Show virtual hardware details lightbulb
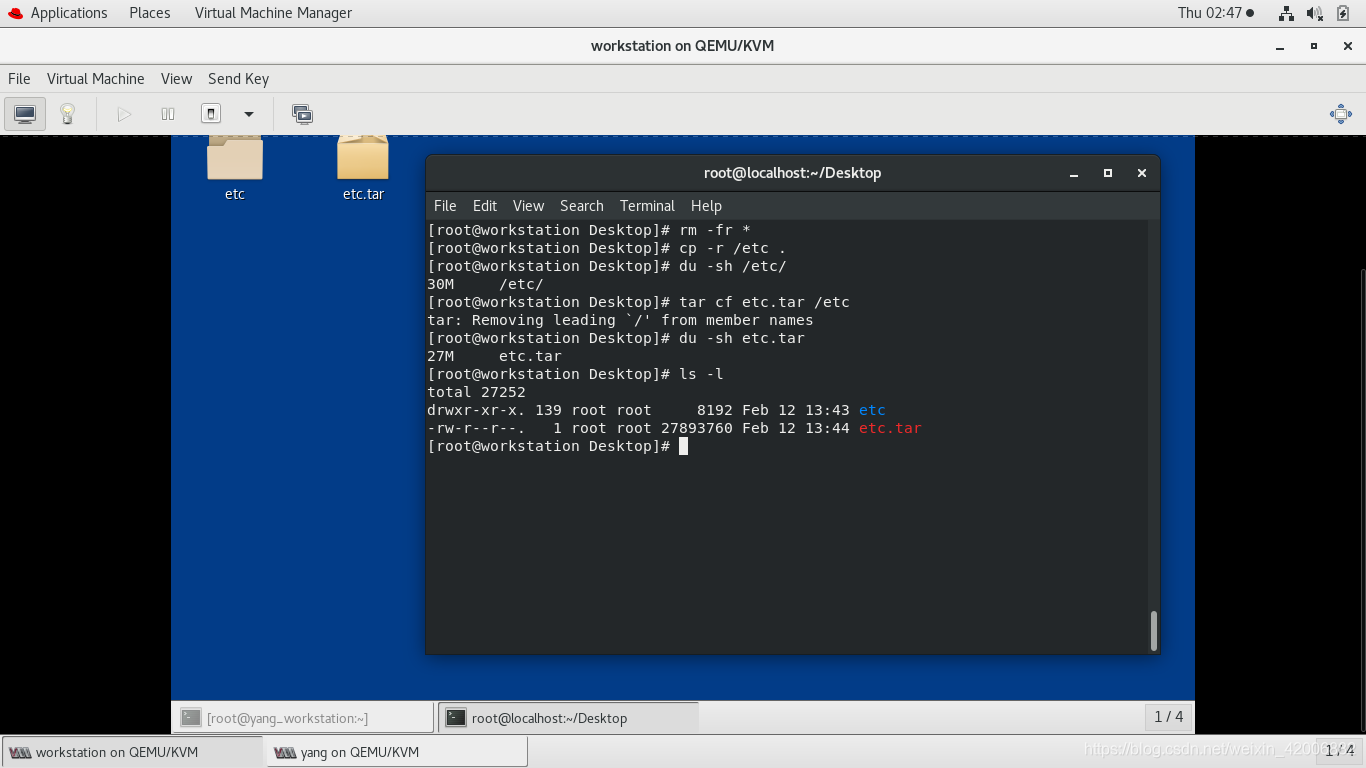 pyautogui.click(x=67, y=114)
